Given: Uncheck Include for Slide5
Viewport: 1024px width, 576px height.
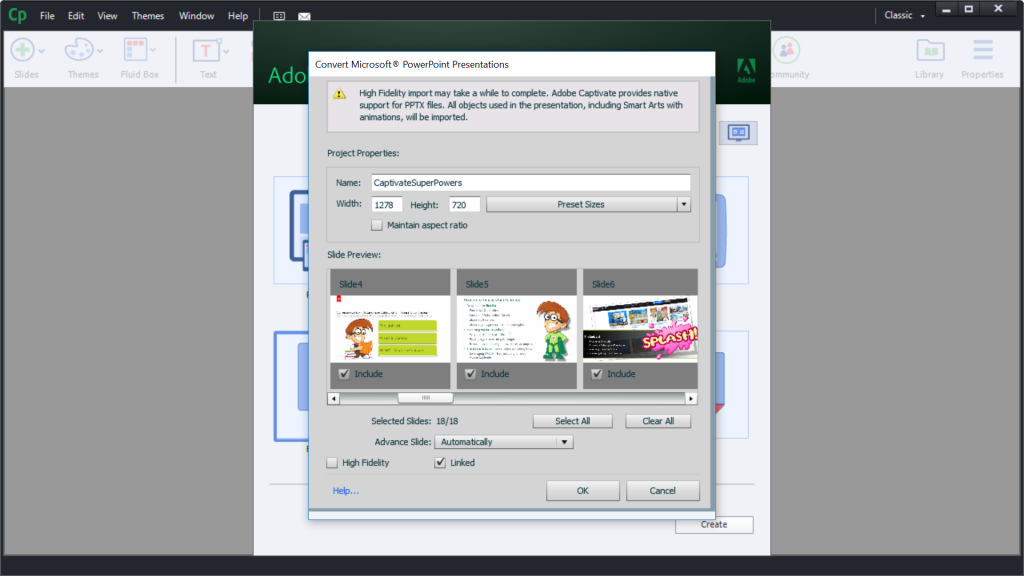Looking at the screenshot, I should [x=470, y=373].
